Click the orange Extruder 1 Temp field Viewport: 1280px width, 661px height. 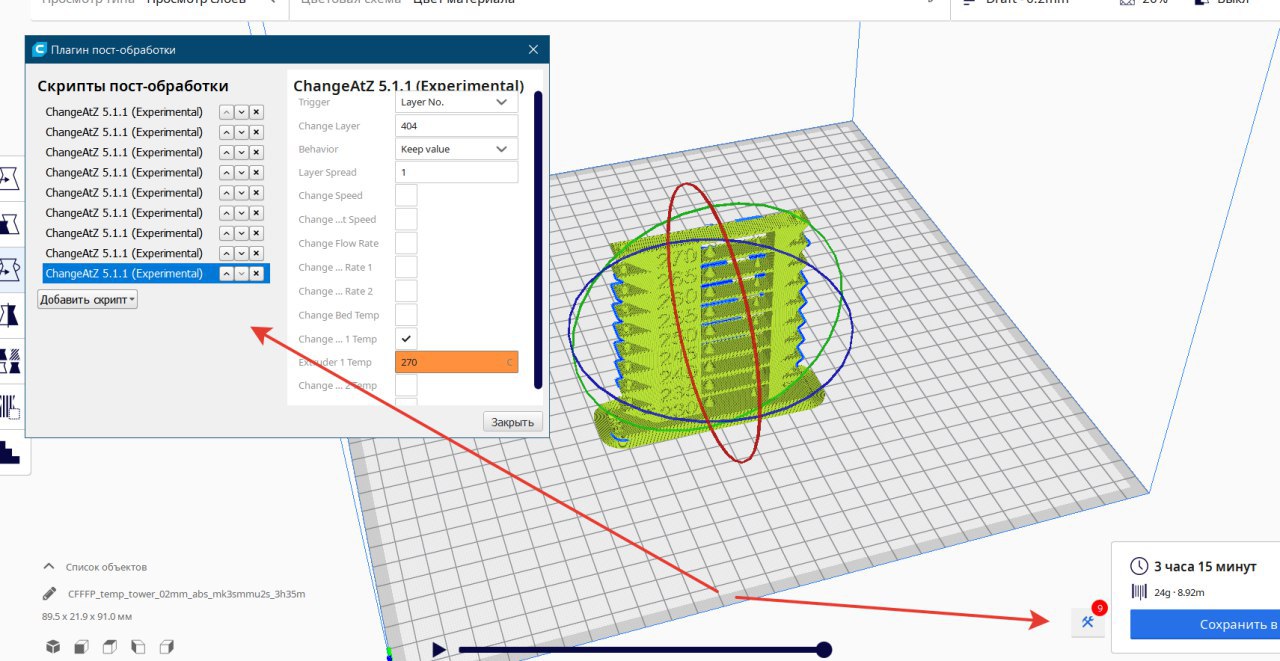coord(457,362)
